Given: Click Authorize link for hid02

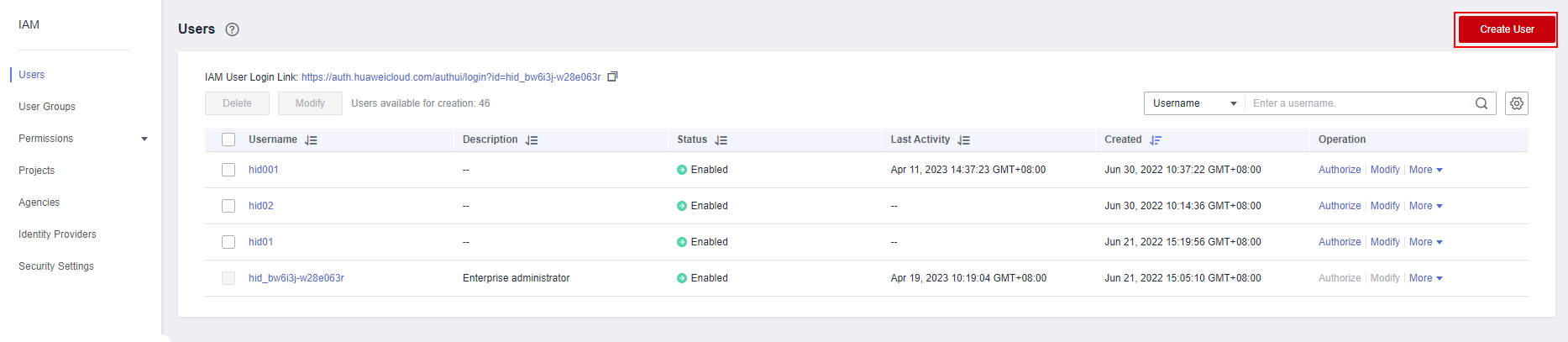Looking at the screenshot, I should (1340, 206).
